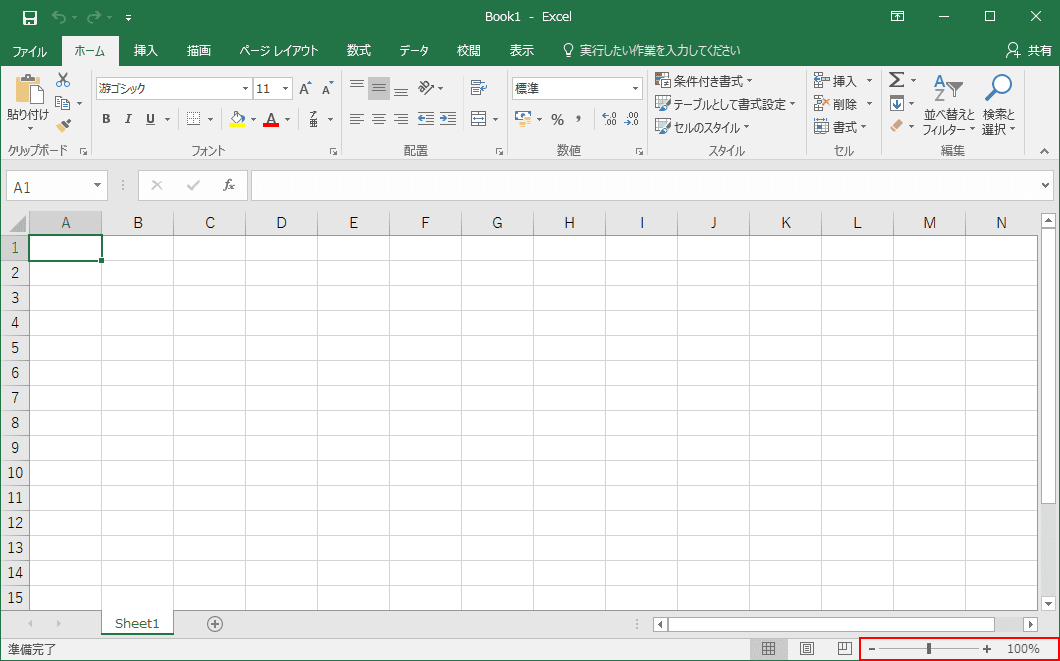The image size is (1060, 661).
Task: Toggle Italic formatting
Action: [x=128, y=119]
